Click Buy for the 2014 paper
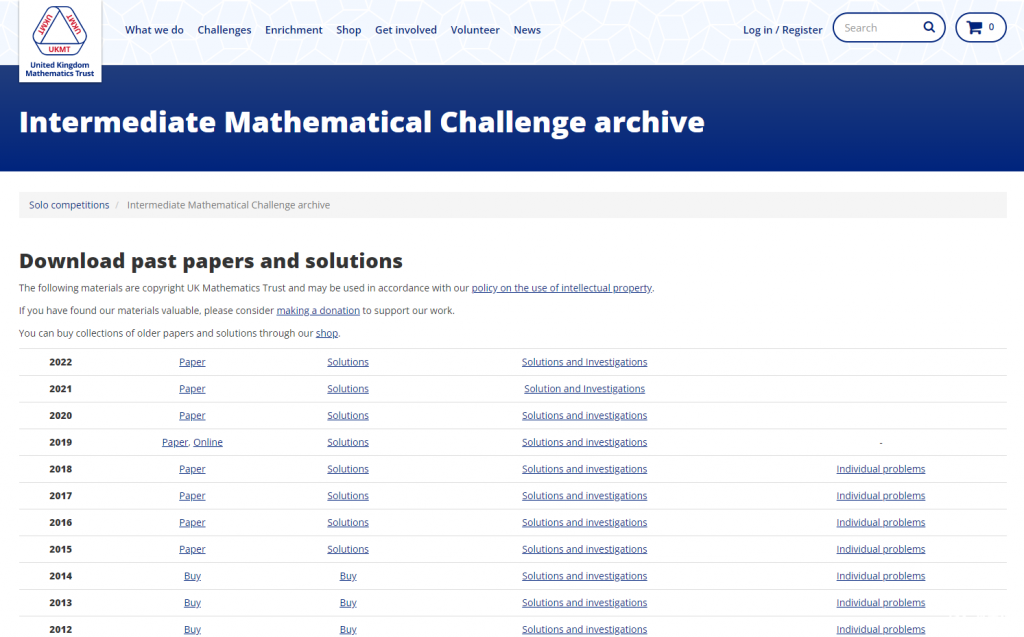The width and height of the screenshot is (1024, 637). tap(192, 576)
